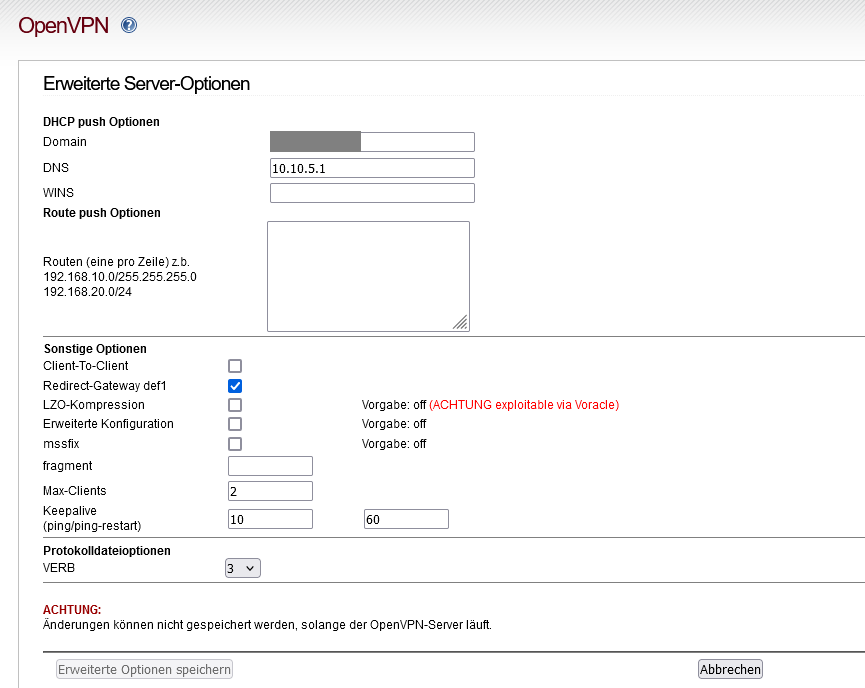Click 'Vorgabe: off' beside Erweiterte Konfiguration
Image resolution: width=865 pixels, height=688 pixels.
pyautogui.click(x=394, y=424)
